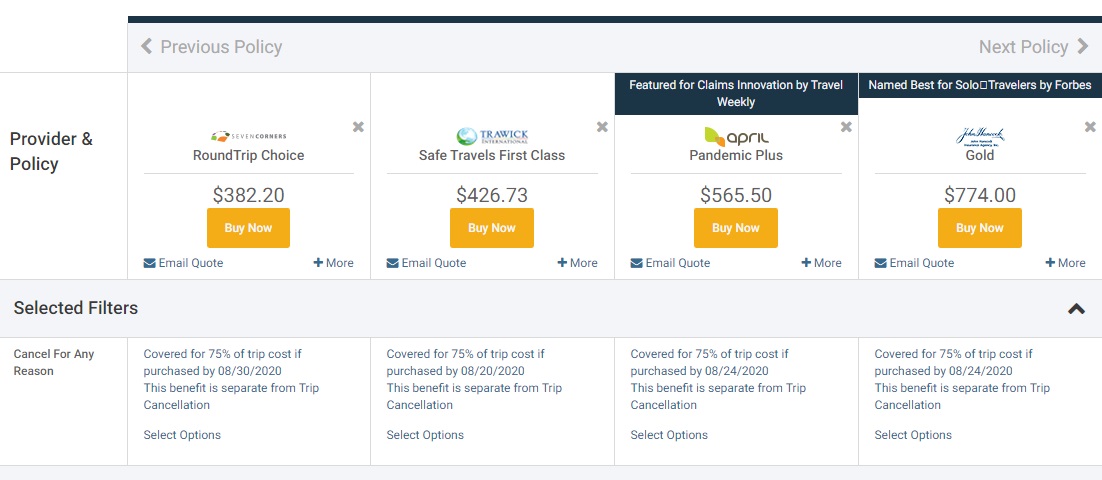
Task: Click the April provider logo
Action: click(x=736, y=136)
